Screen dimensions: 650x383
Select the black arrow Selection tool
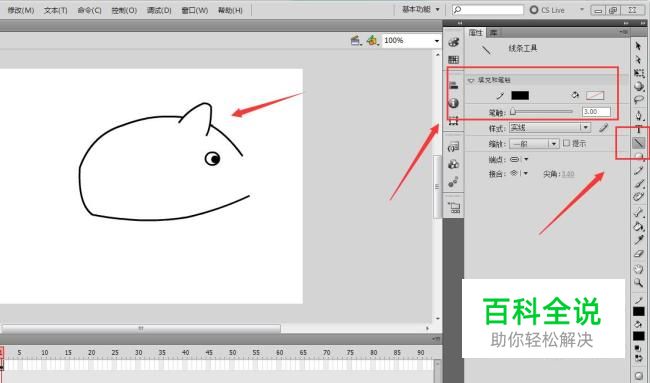click(638, 46)
